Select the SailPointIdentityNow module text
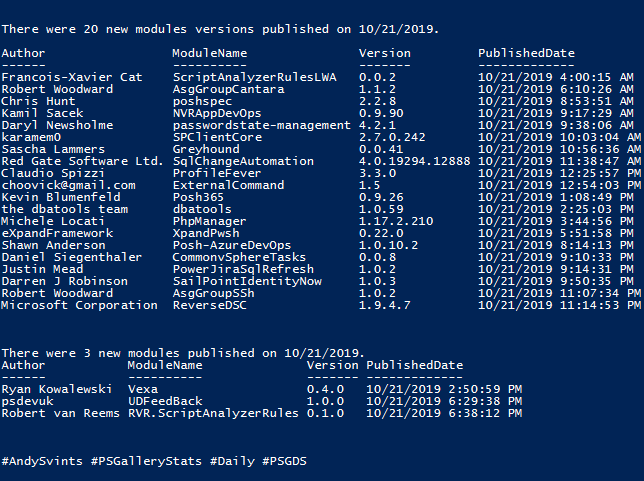The width and height of the screenshot is (644, 481). [x=247, y=281]
